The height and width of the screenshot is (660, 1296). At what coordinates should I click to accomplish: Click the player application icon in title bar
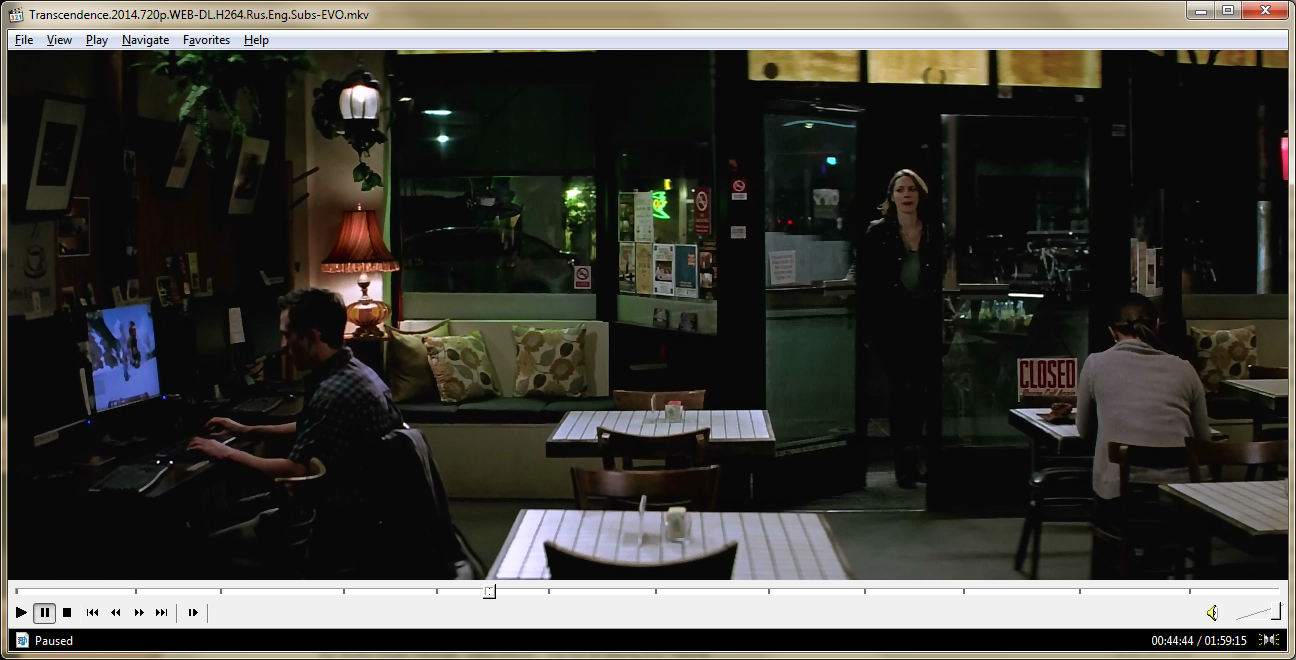[x=16, y=14]
